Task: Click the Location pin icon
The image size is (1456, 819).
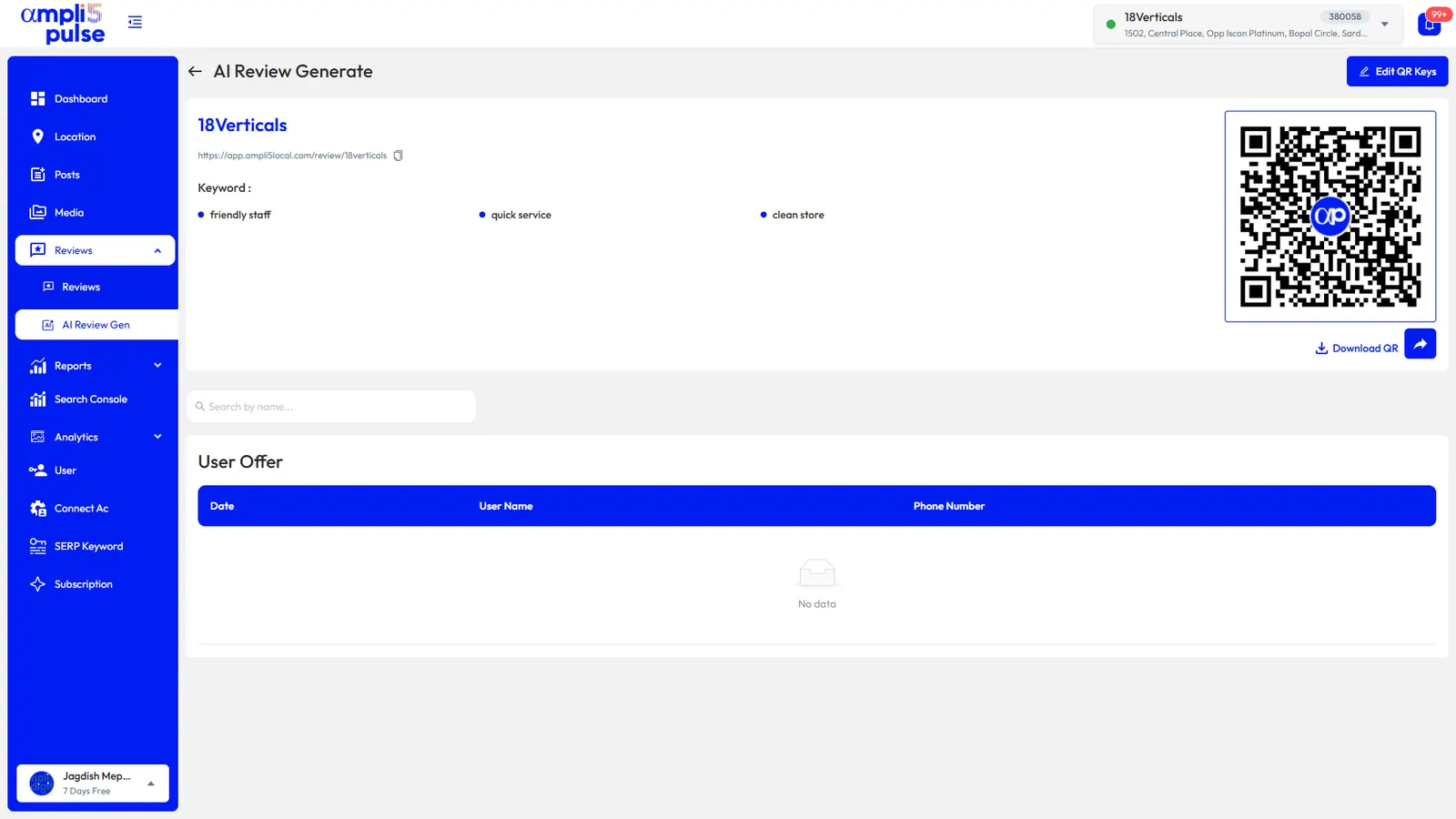Action: point(37,136)
